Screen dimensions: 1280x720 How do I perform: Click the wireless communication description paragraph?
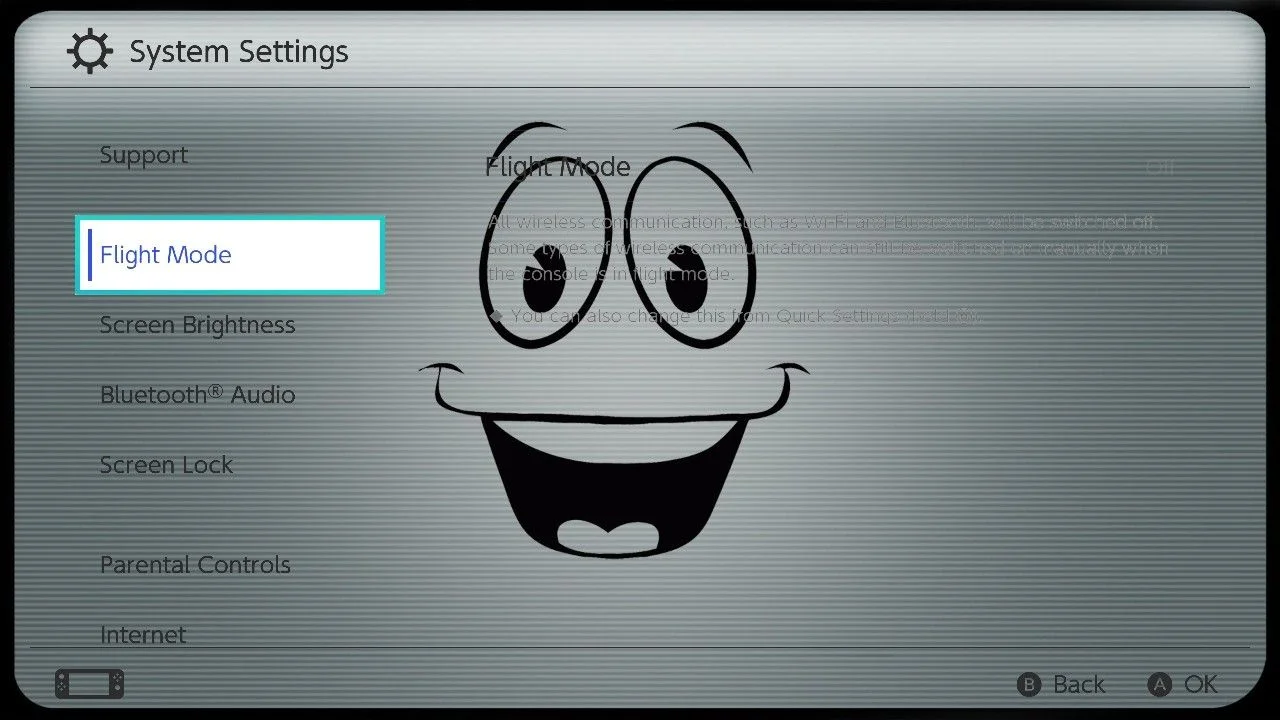[828, 248]
